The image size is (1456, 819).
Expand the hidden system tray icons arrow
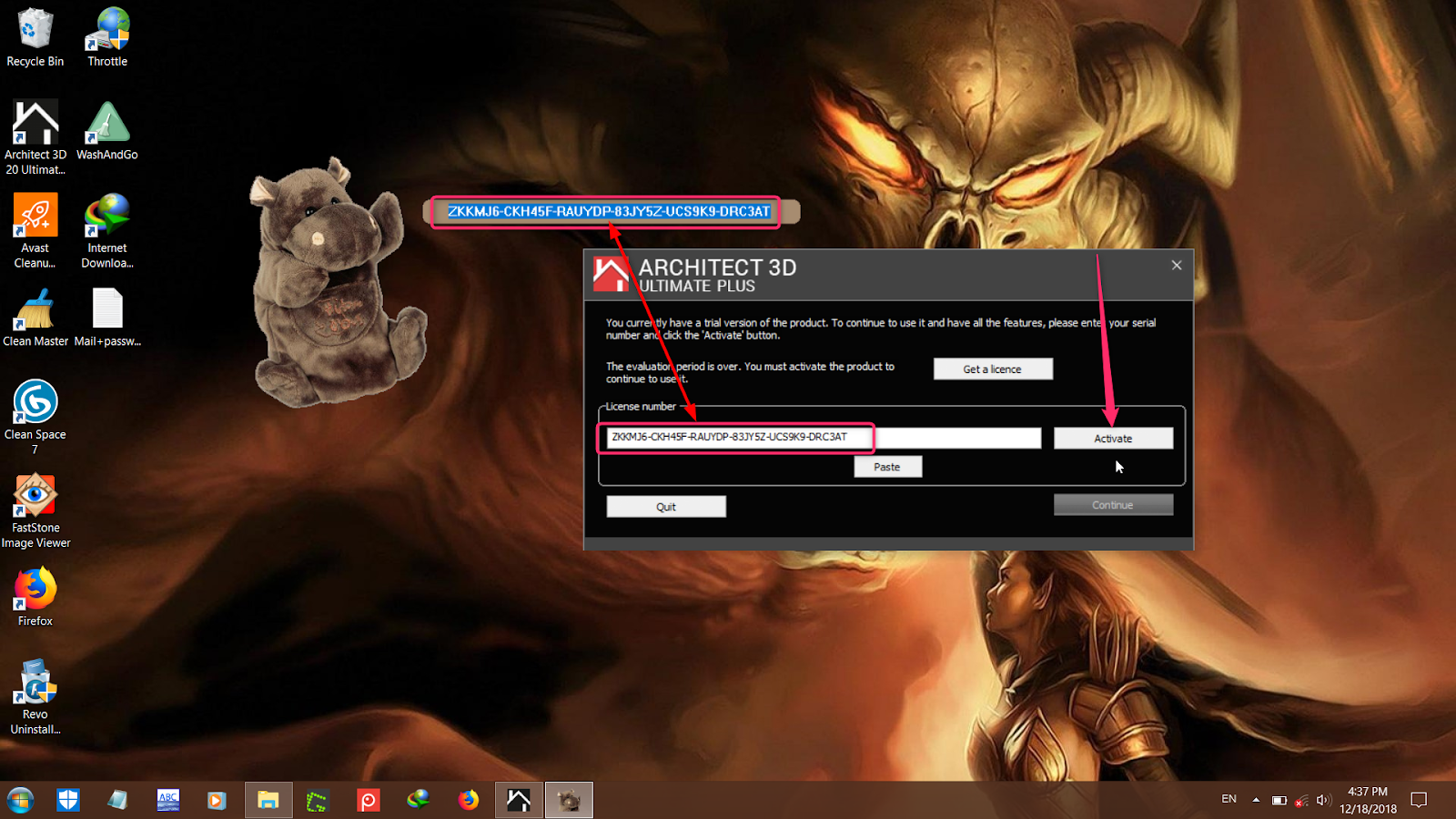(1256, 800)
